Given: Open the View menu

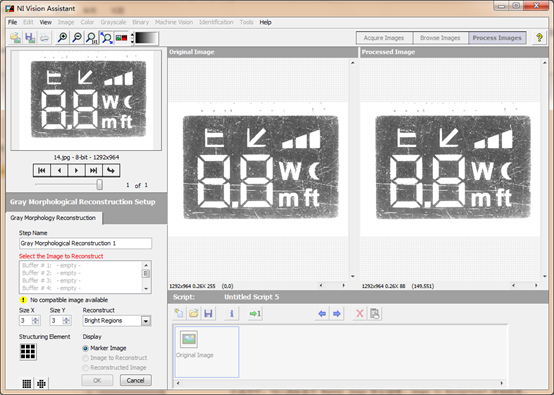Looking at the screenshot, I should (46, 22).
